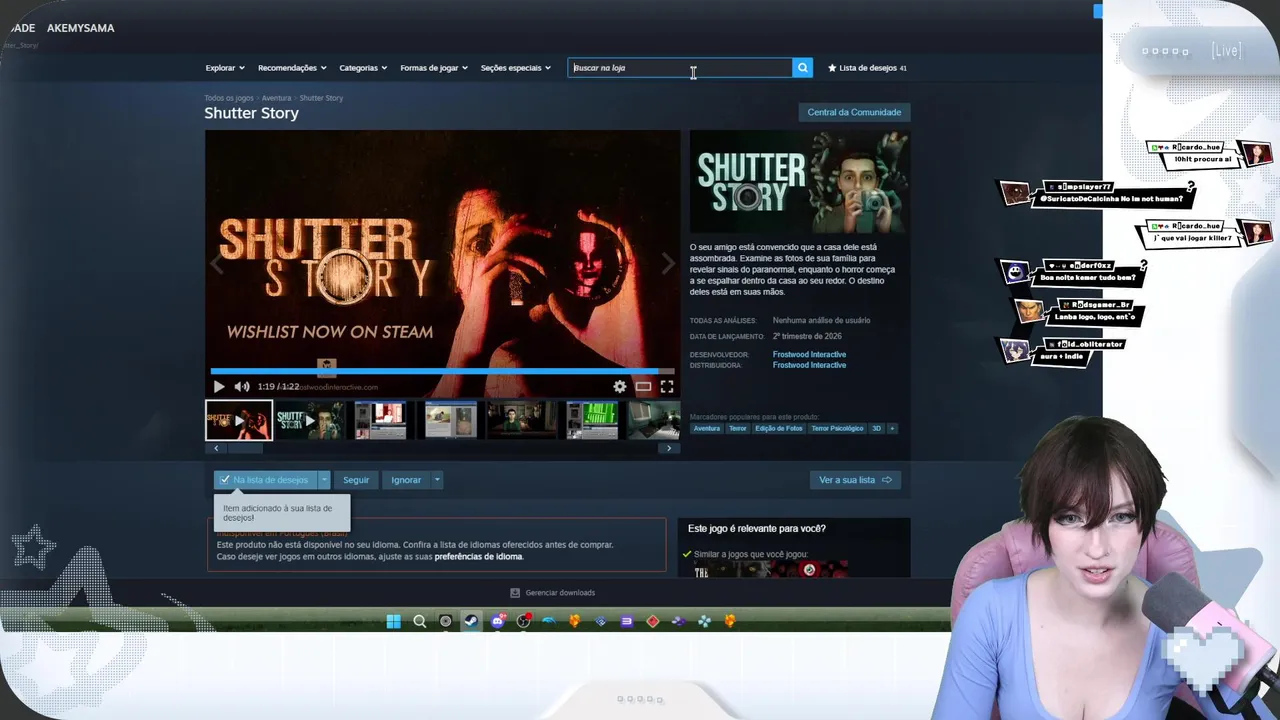1280x720 pixels.
Task: Click the Aventura tag
Action: click(707, 428)
